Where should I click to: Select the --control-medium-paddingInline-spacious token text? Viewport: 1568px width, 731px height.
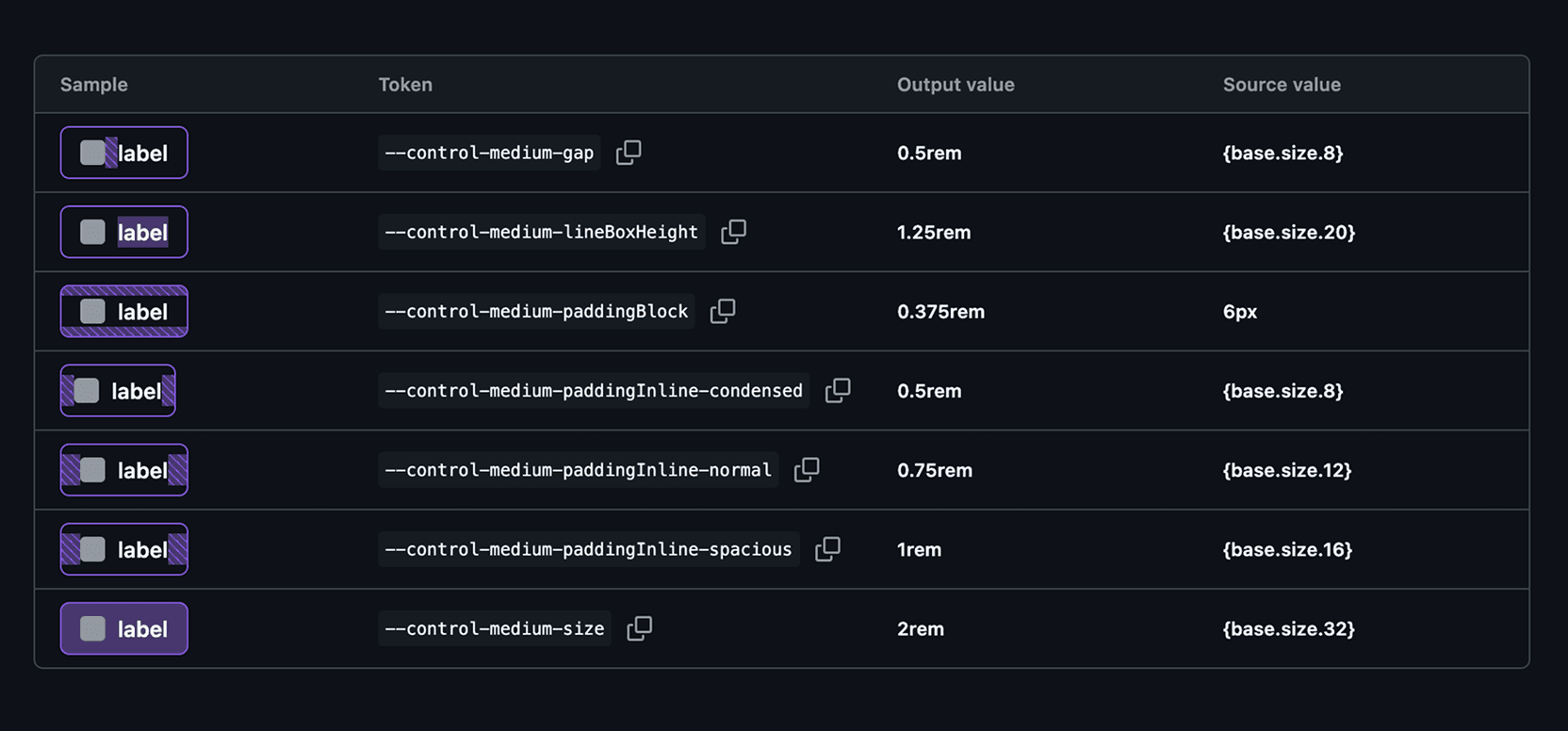589,548
